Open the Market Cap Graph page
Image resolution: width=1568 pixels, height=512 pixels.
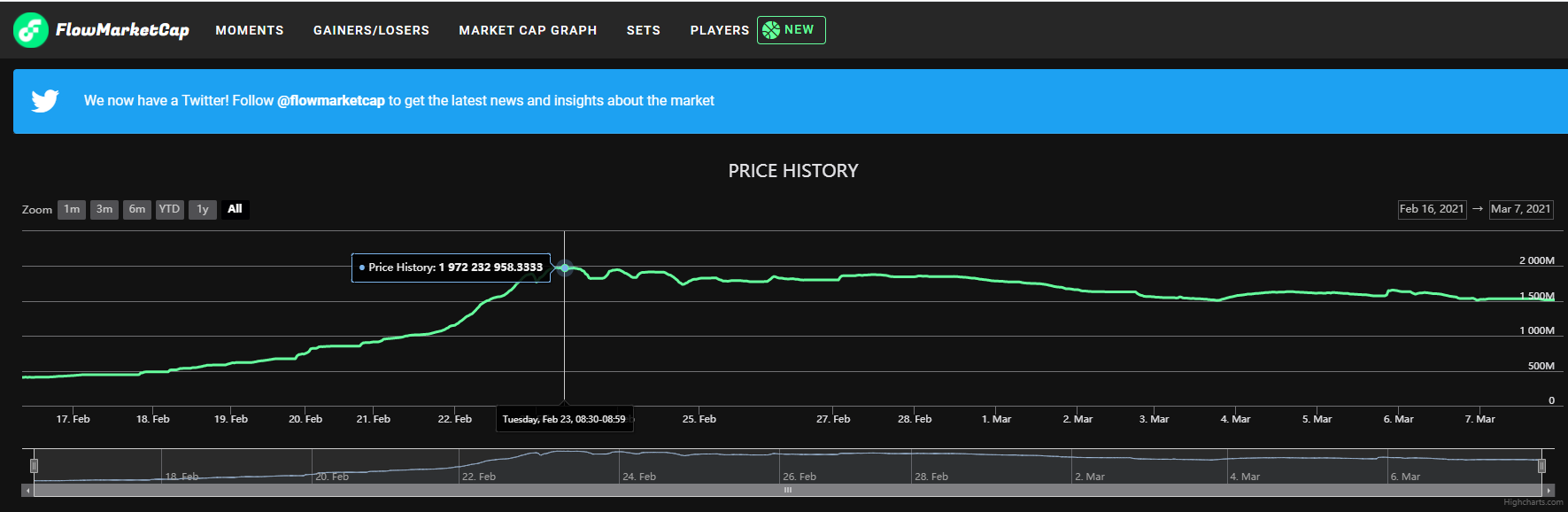[528, 30]
